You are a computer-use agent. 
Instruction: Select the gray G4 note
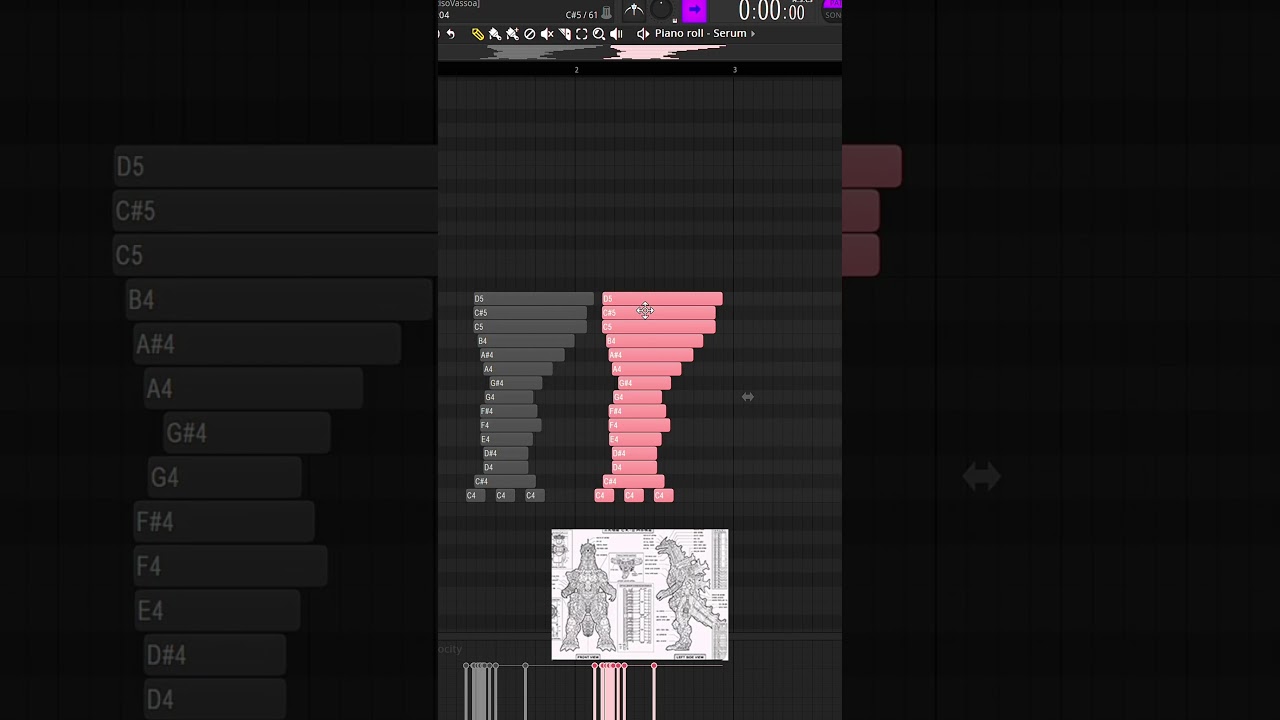[x=509, y=397]
